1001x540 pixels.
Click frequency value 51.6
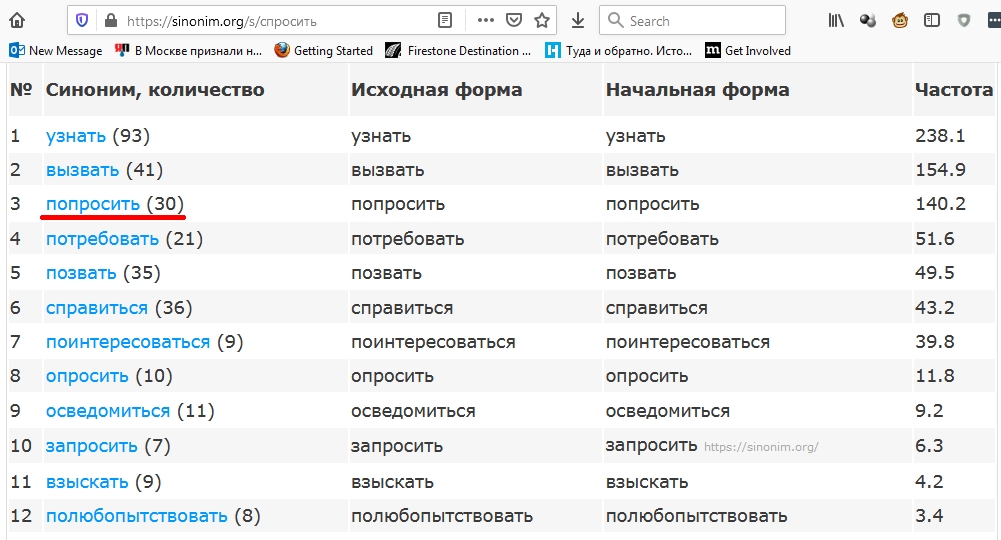point(935,239)
